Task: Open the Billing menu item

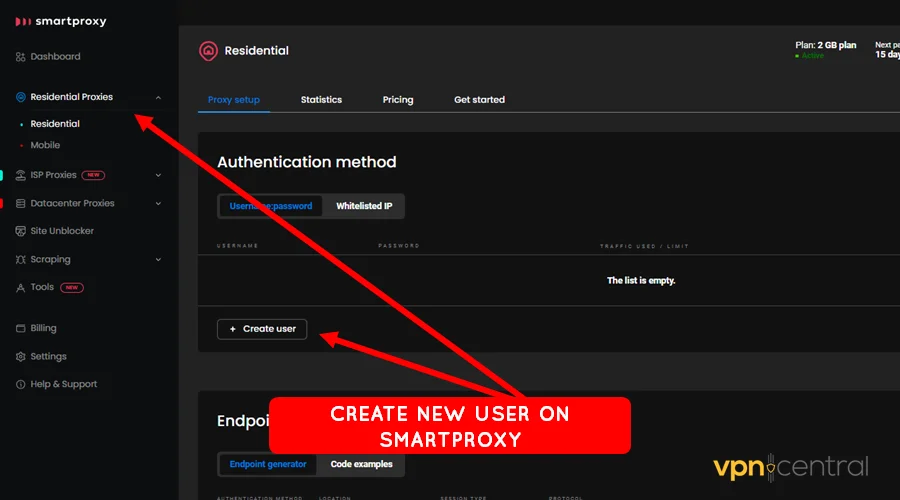Action: point(43,328)
